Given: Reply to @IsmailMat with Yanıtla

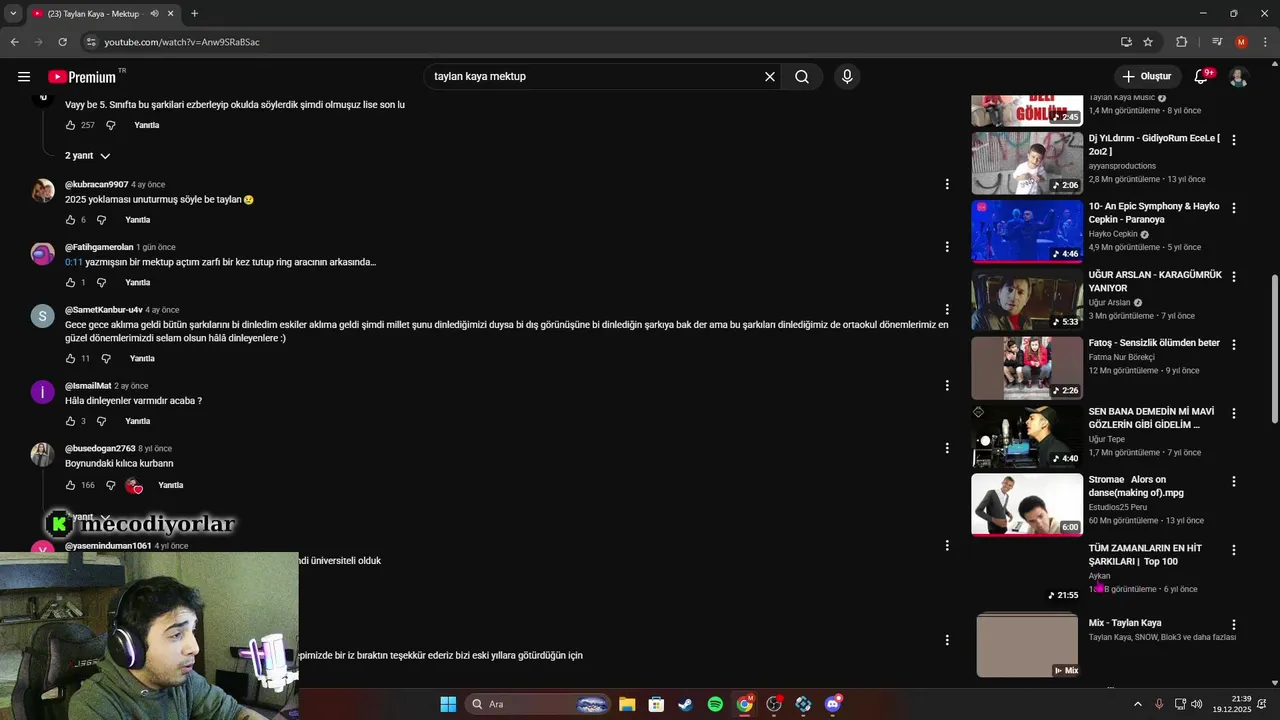Looking at the screenshot, I should tap(138, 421).
